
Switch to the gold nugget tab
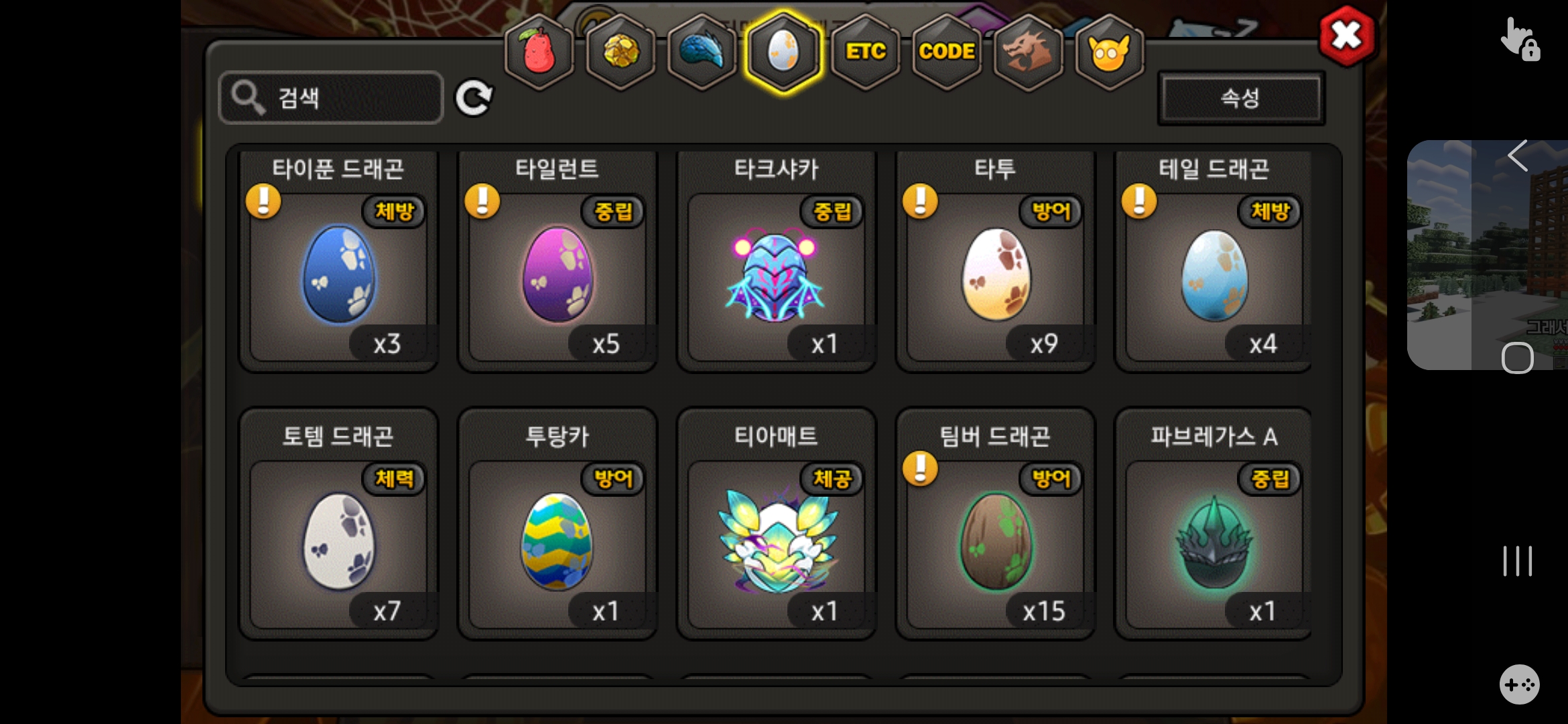(621, 51)
